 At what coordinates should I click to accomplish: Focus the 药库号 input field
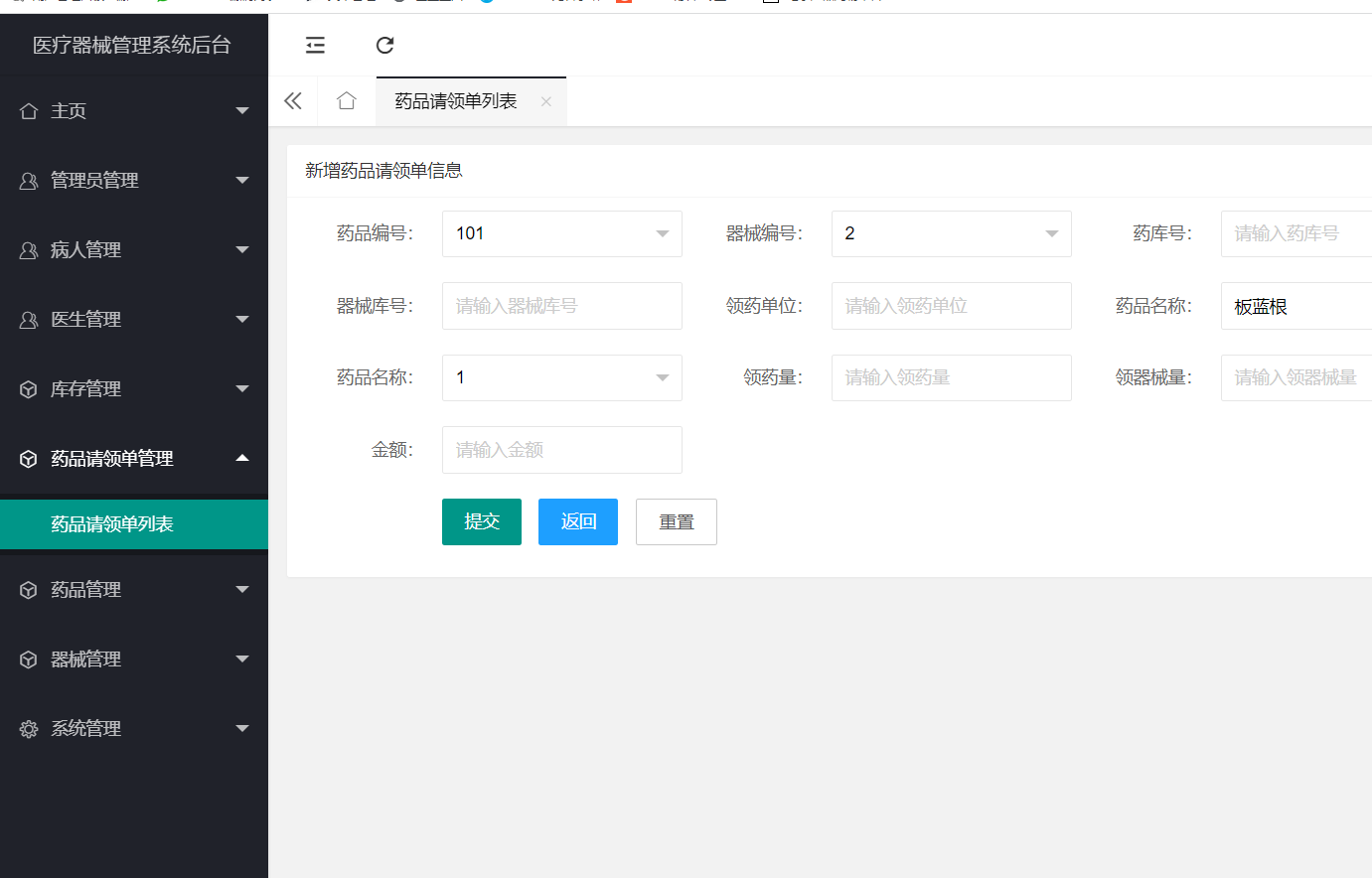click(1296, 233)
